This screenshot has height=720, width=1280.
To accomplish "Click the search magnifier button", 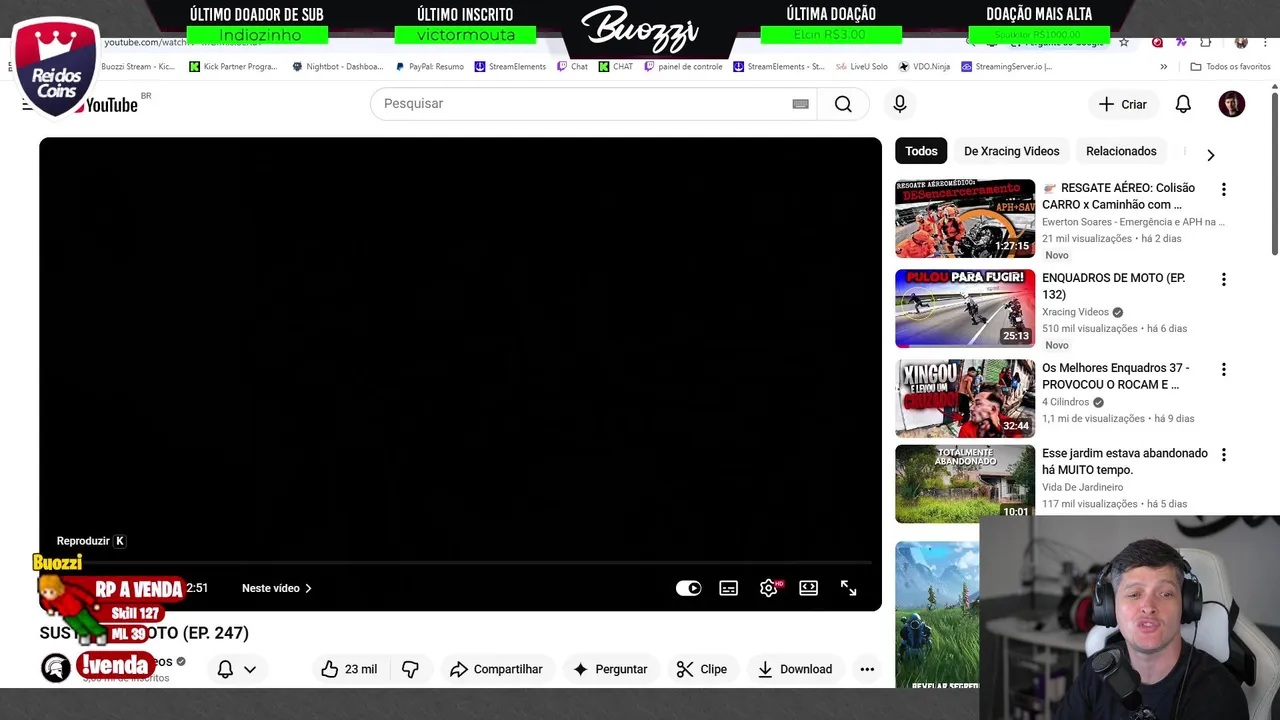I will click(x=843, y=104).
